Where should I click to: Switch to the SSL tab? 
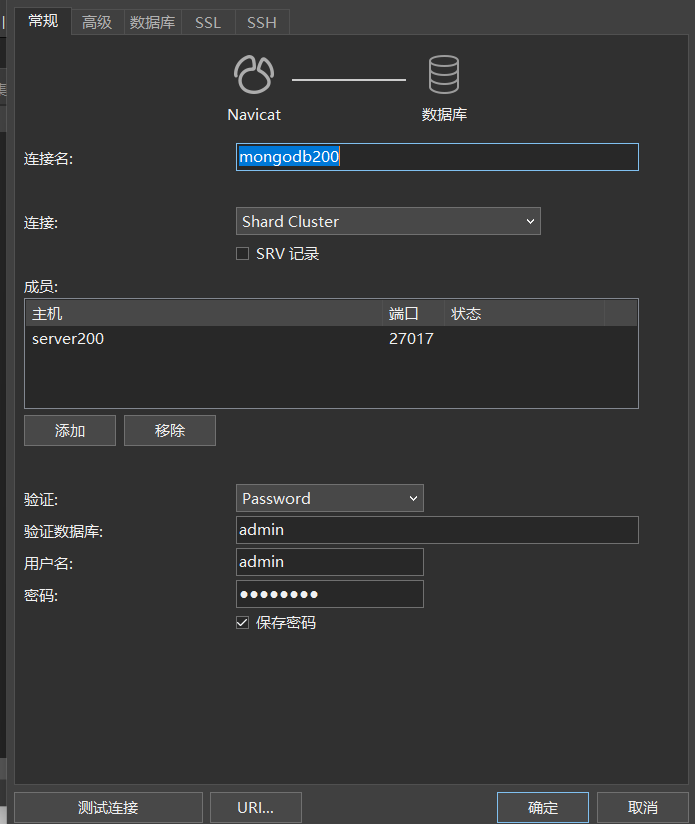click(208, 23)
